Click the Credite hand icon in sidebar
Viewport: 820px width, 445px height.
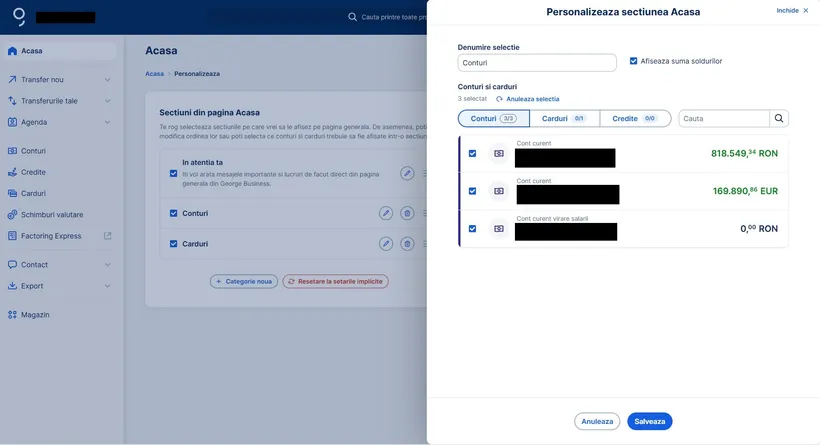pyautogui.click(x=13, y=172)
